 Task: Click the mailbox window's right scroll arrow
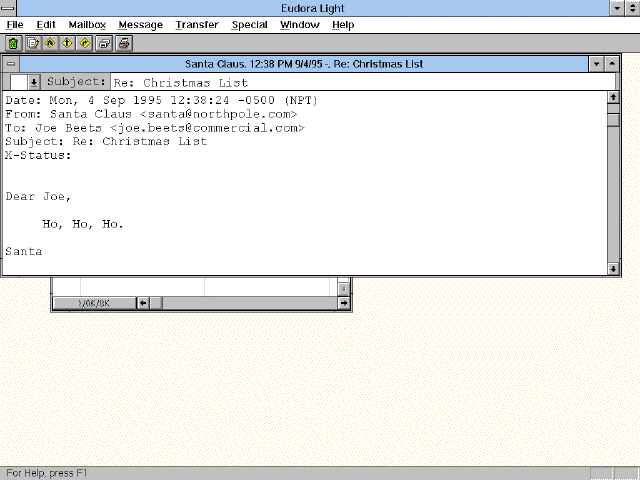(344, 303)
